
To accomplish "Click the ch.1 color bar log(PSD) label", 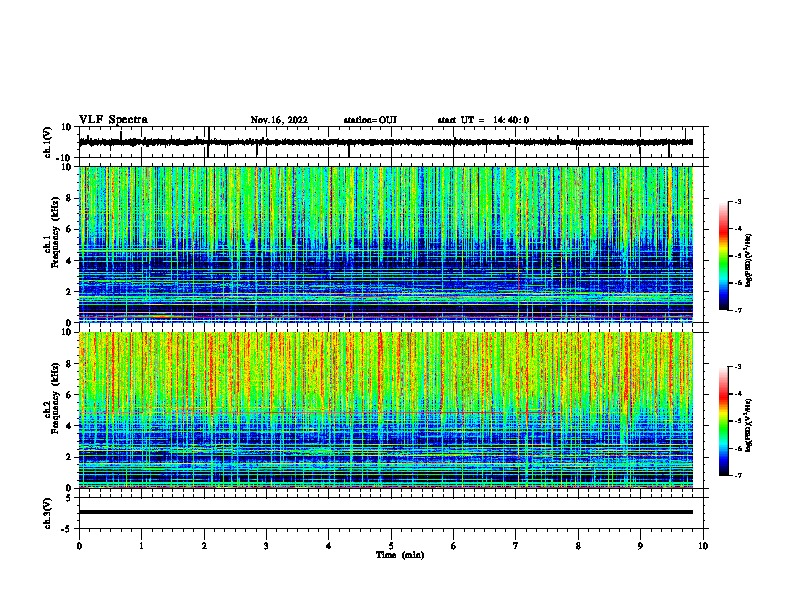I will (x=748, y=260).
